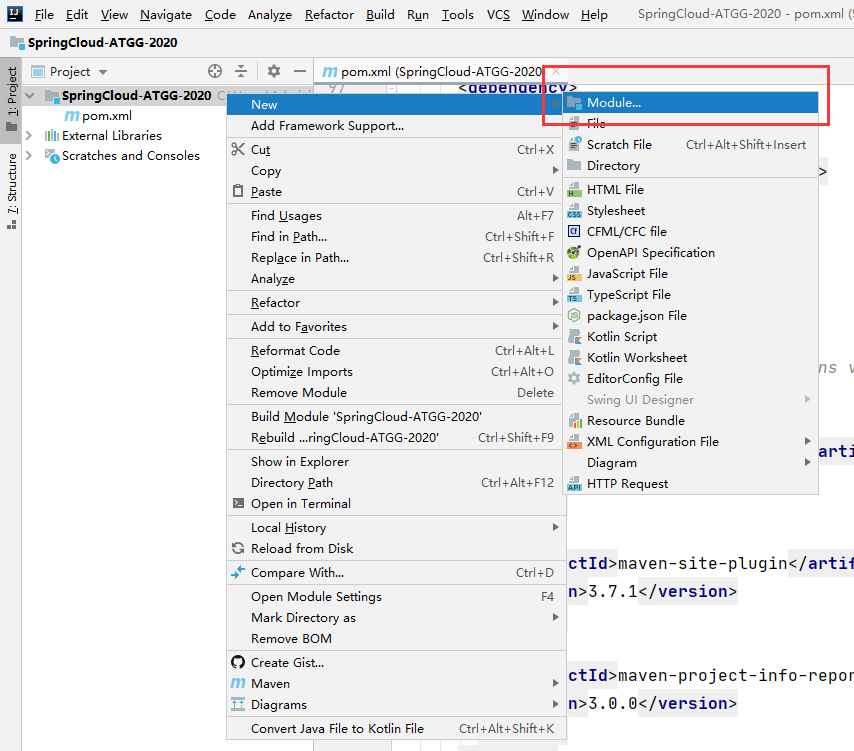Click the Maven m icon in context menu
The width and height of the screenshot is (854, 751).
pos(238,683)
